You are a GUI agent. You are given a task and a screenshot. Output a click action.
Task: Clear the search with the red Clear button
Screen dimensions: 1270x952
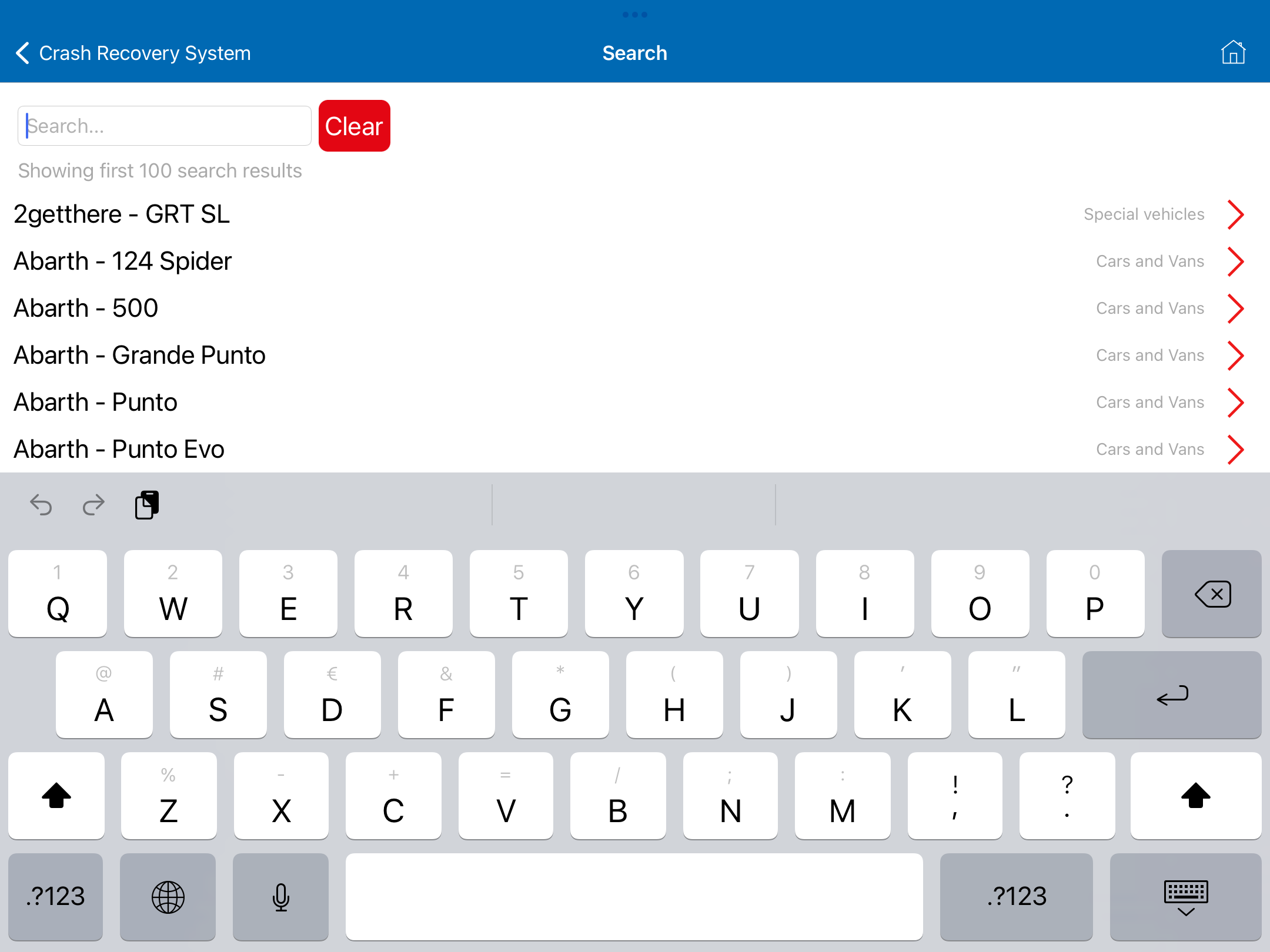tap(355, 126)
